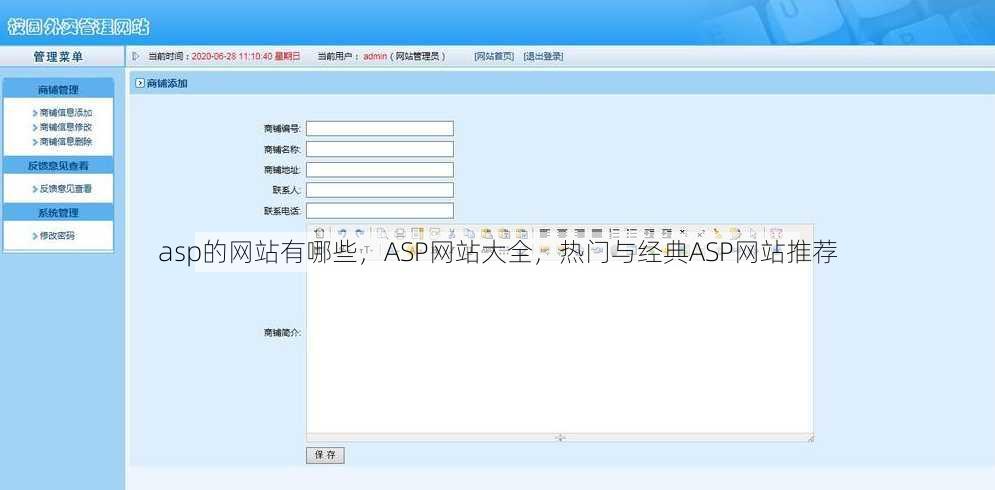The height and width of the screenshot is (490, 995).
Task: Focus the 商铺名称 input field
Action: 380,149
